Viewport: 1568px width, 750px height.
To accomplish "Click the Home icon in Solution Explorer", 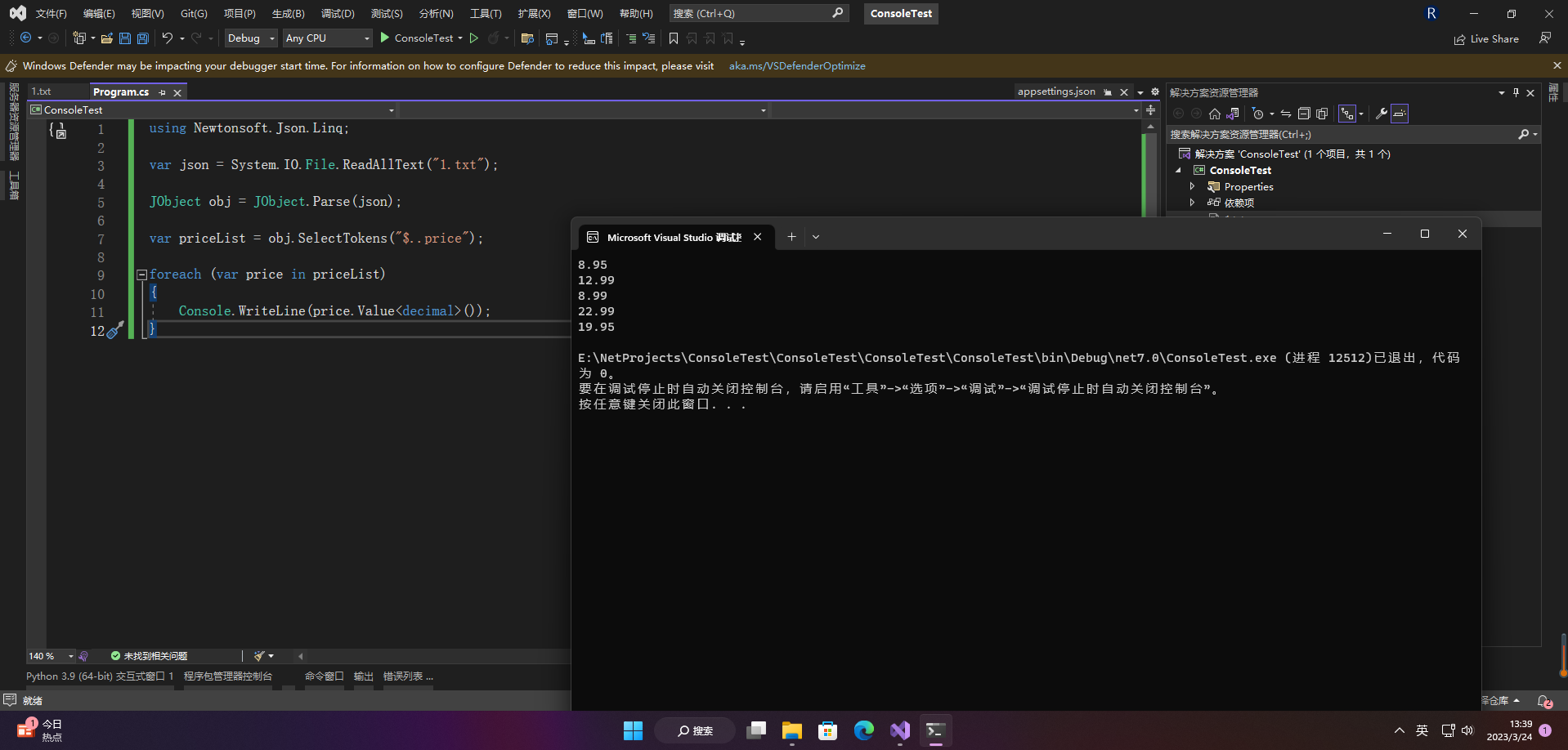I will coord(1215,114).
